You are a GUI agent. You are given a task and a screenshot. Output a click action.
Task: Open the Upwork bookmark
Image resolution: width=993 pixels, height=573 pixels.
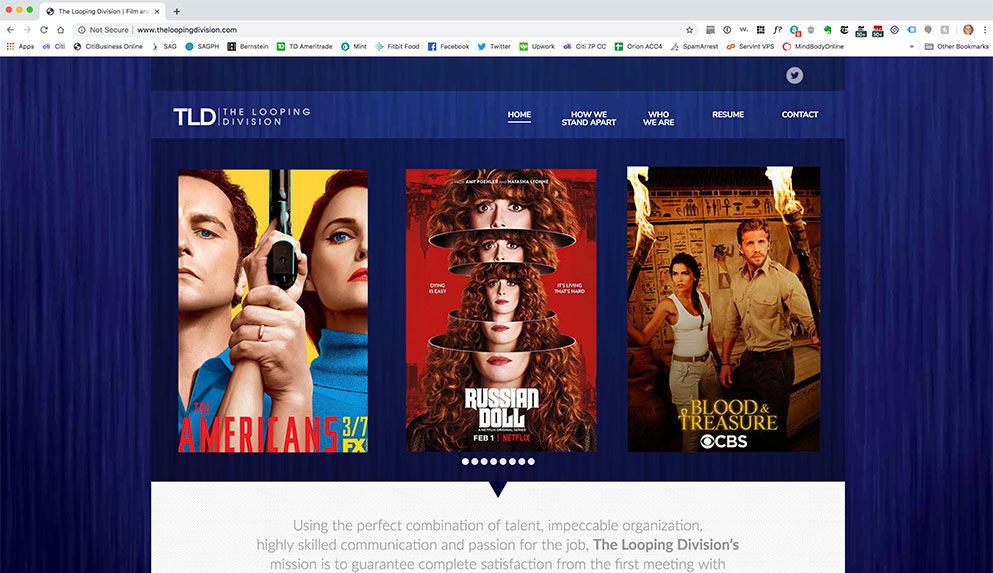(x=536, y=46)
